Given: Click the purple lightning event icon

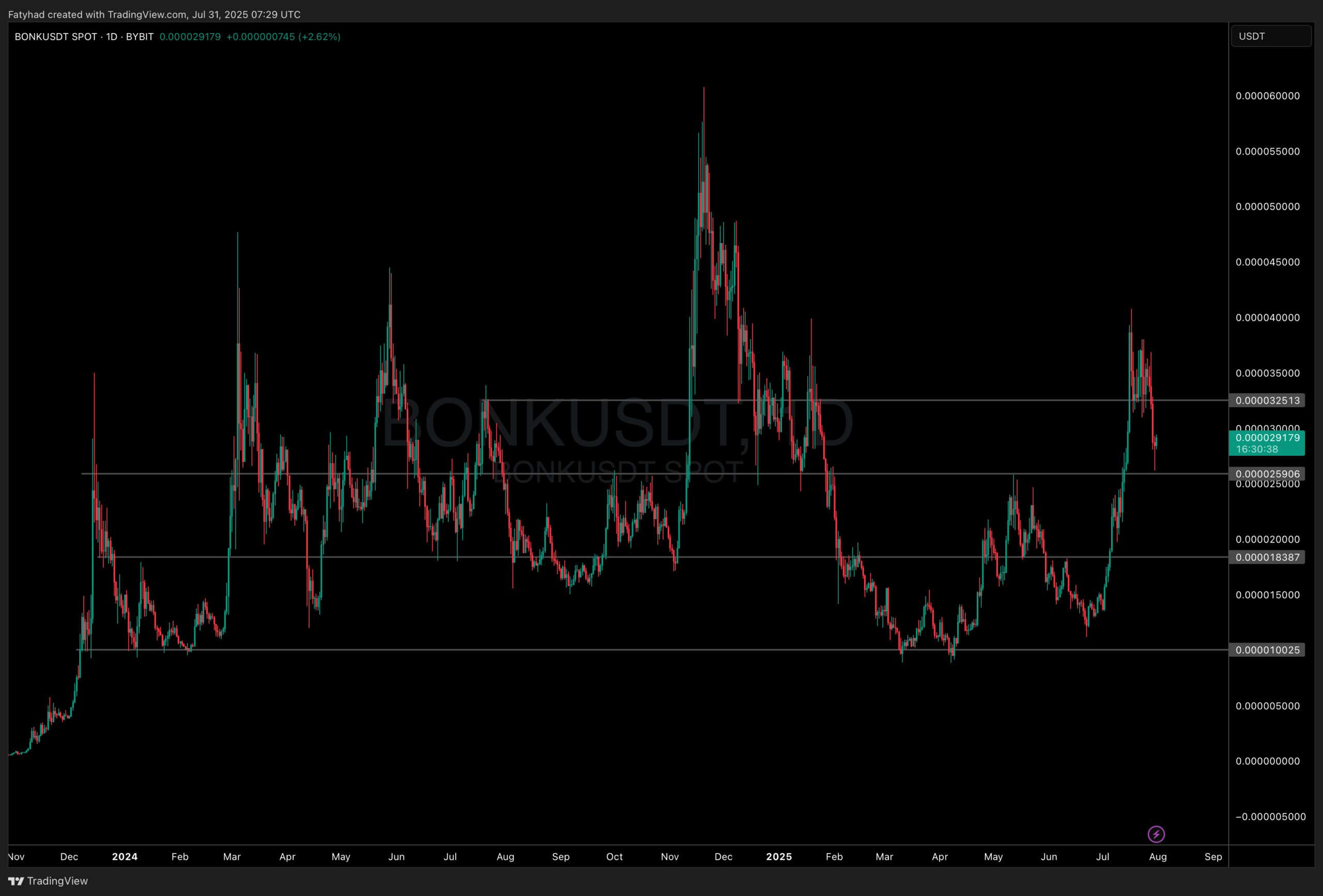Looking at the screenshot, I should 1156,835.
